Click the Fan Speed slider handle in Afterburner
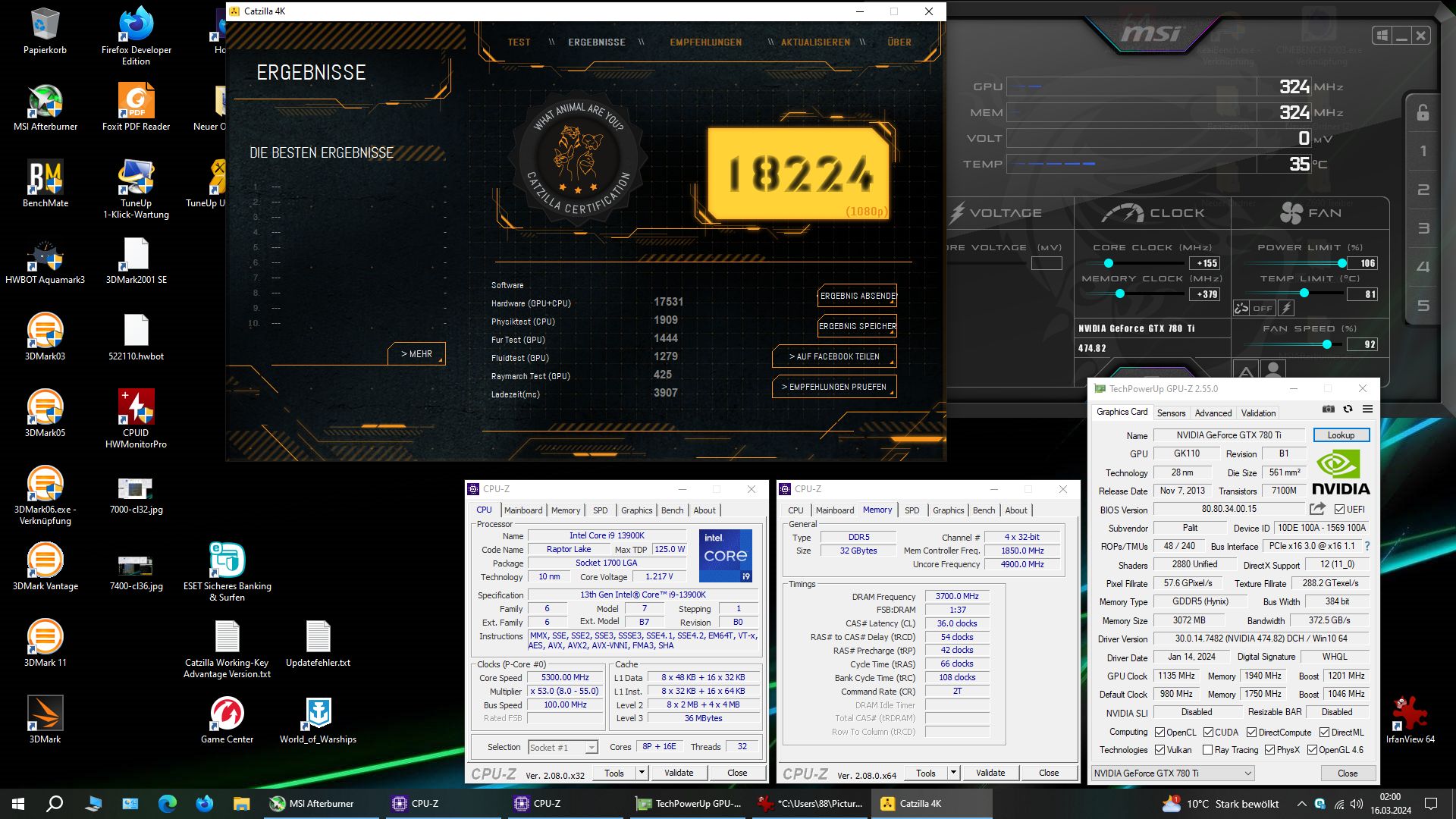The height and width of the screenshot is (819, 1456). 1327,344
